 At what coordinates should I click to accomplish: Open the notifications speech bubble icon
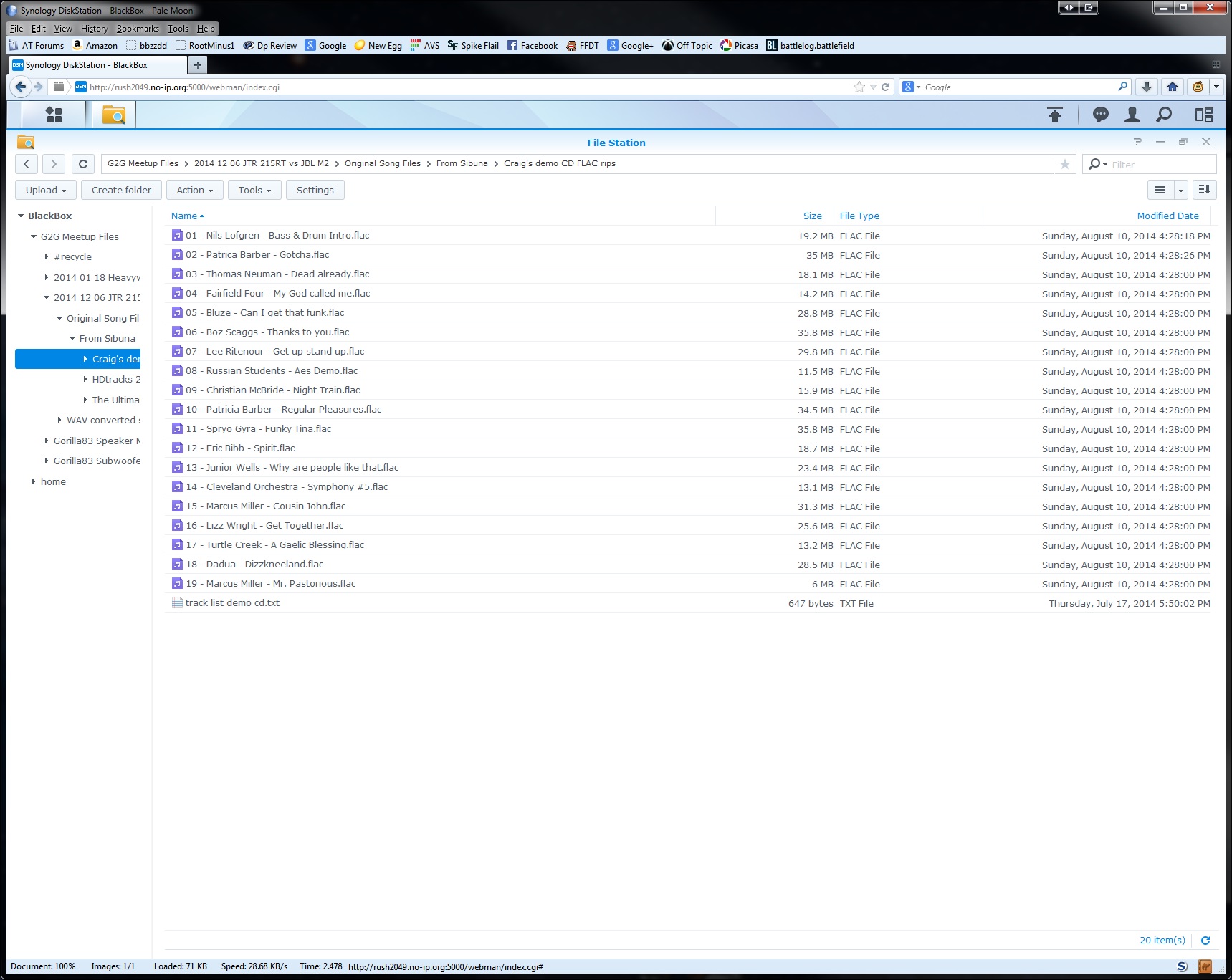point(1101,115)
